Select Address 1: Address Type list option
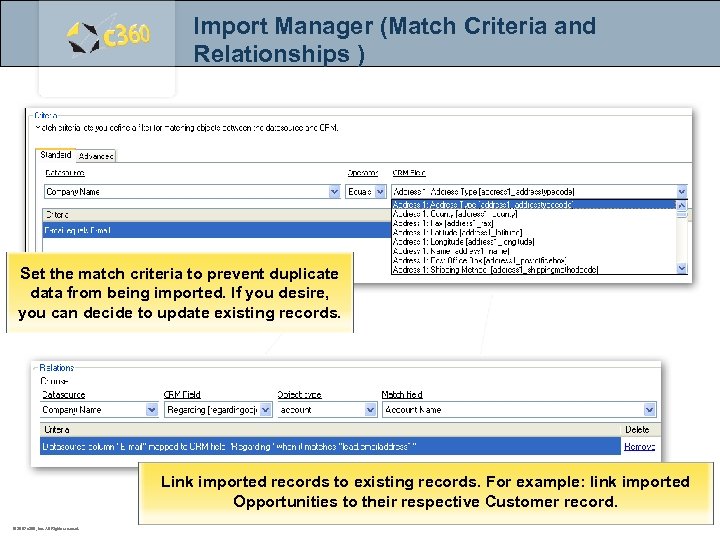This screenshot has width=720, height=540. [534, 204]
